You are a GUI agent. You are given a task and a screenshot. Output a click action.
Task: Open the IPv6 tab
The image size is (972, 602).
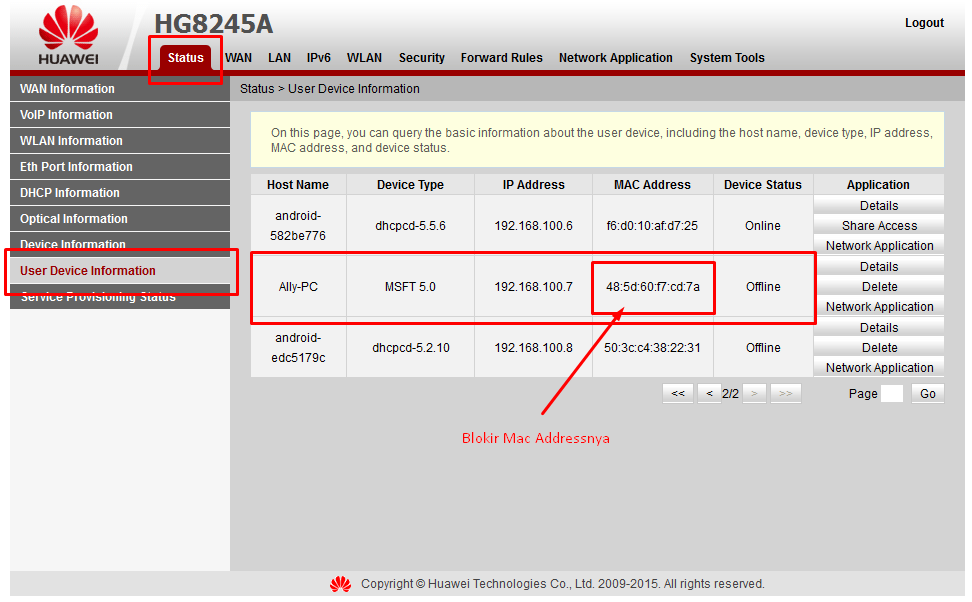[319, 58]
